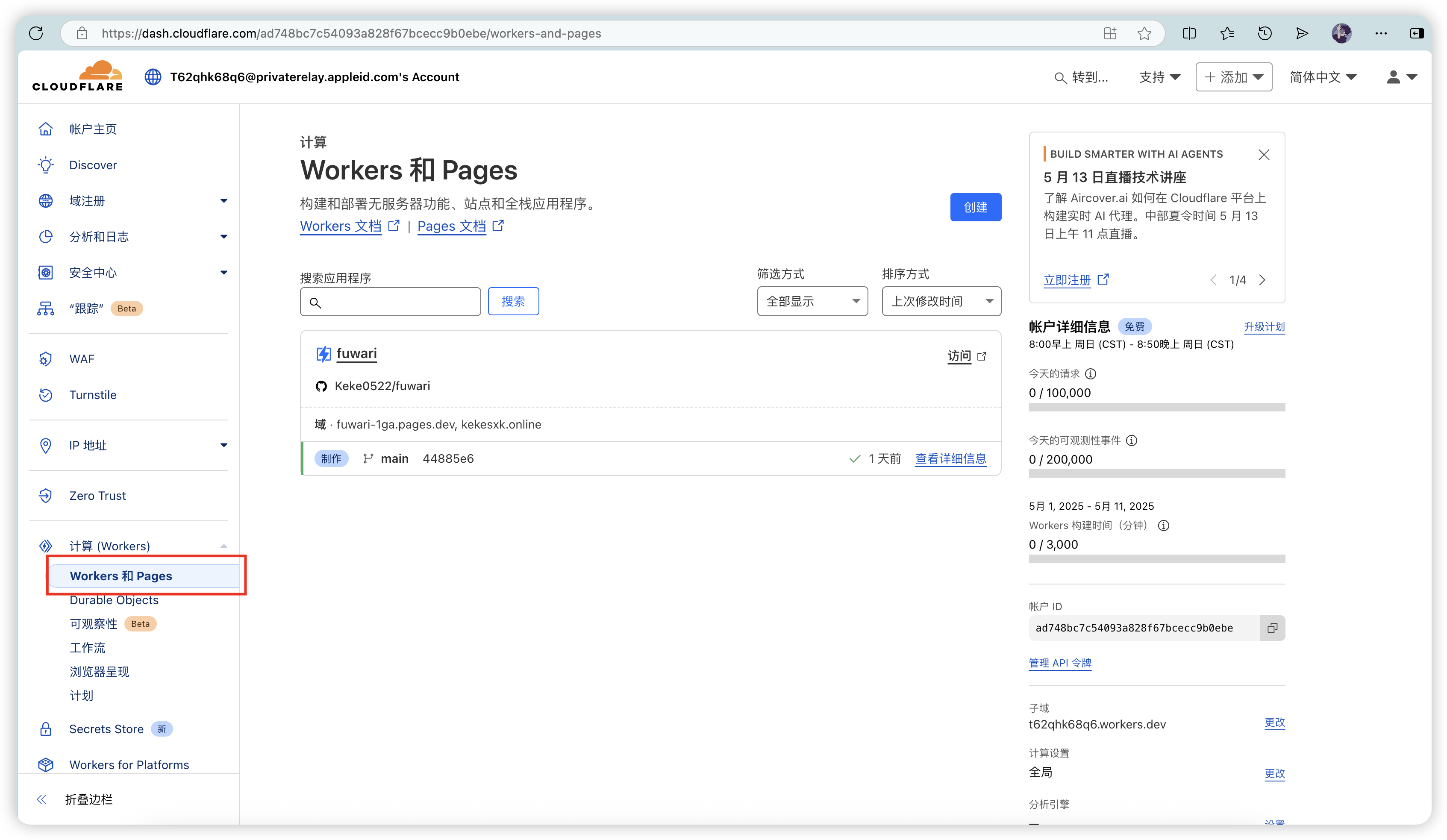Click the Discover lightbulb icon
1447x840 pixels.
tap(45, 165)
